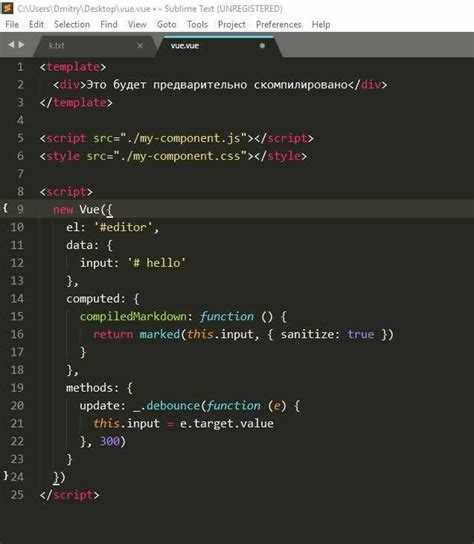Close the k.txt tab
This screenshot has width=474, height=544.
pyautogui.click(x=140, y=45)
